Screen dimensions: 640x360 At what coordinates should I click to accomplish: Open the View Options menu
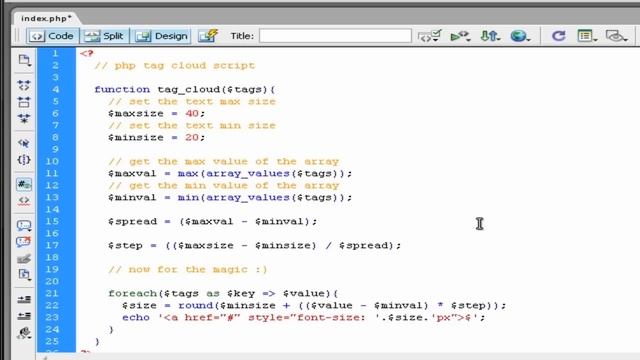click(x=587, y=36)
